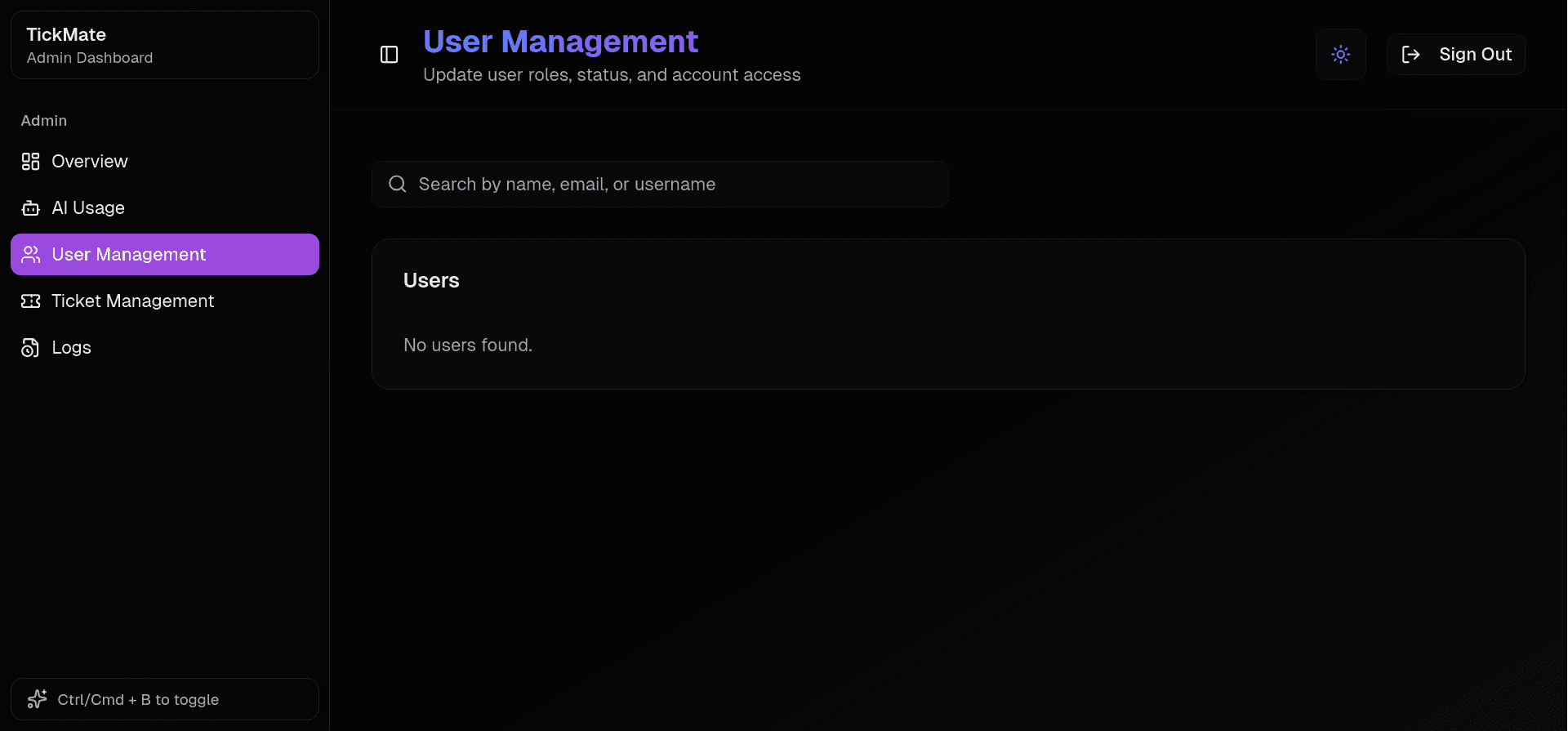Toggle the sidebar panel icon
The height and width of the screenshot is (731, 1568).
point(389,55)
